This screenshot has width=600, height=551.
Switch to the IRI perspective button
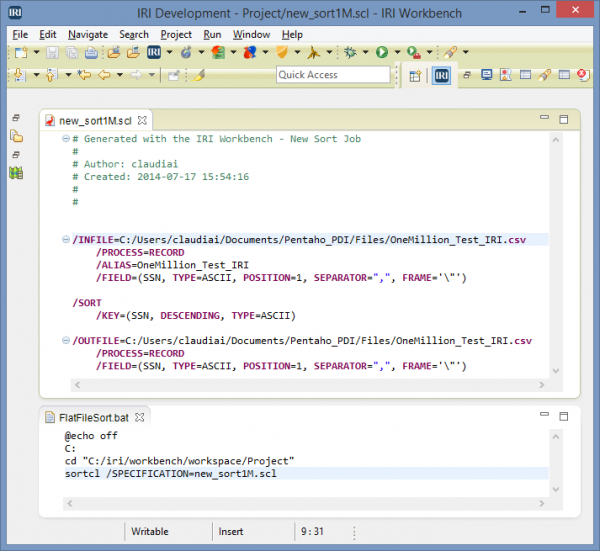click(442, 75)
